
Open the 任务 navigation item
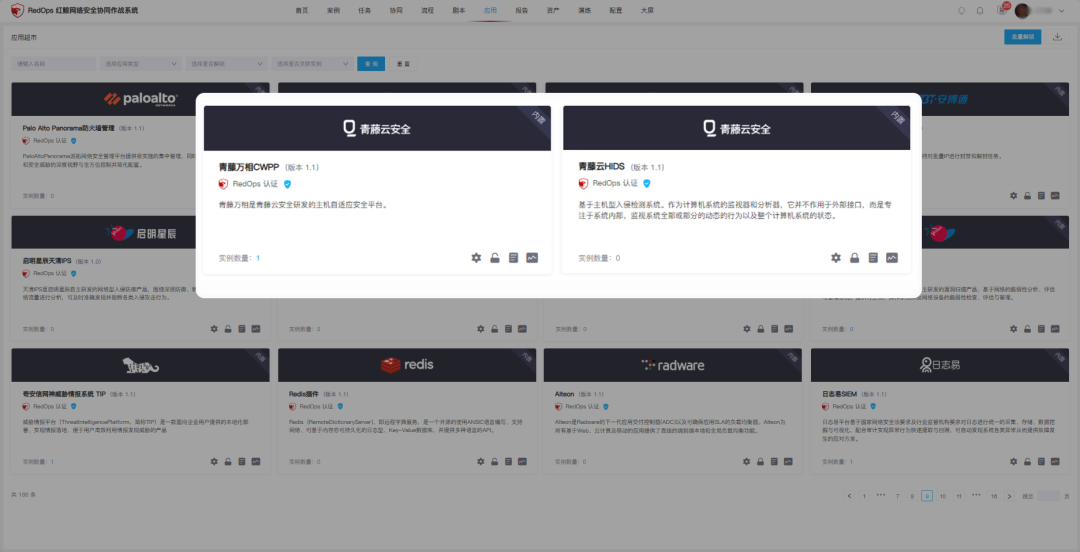pyautogui.click(x=364, y=11)
